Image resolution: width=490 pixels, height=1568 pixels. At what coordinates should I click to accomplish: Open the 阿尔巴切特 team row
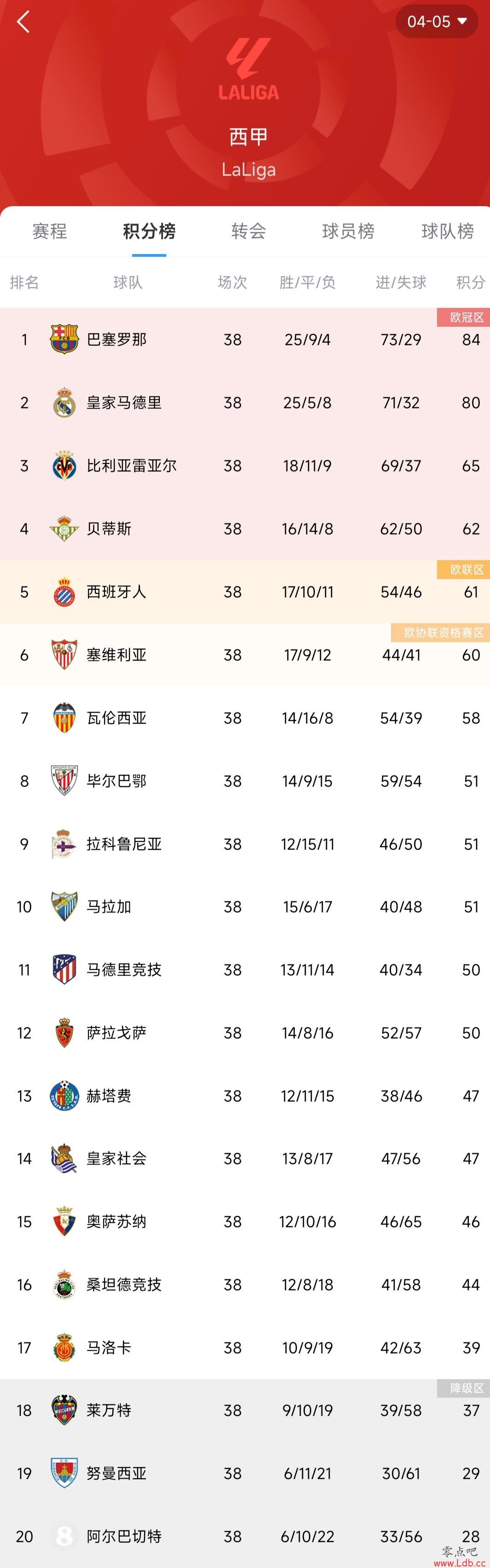coord(245,1536)
